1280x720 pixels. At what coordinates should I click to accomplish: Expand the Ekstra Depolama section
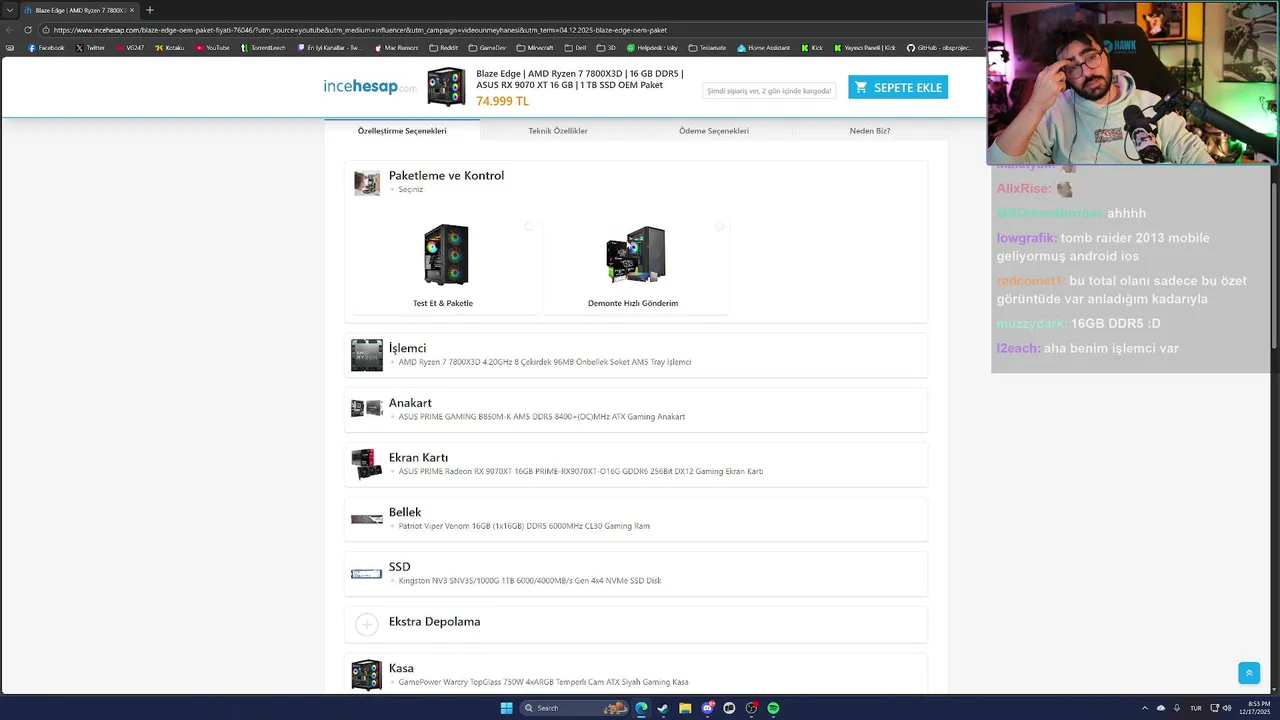pos(636,623)
